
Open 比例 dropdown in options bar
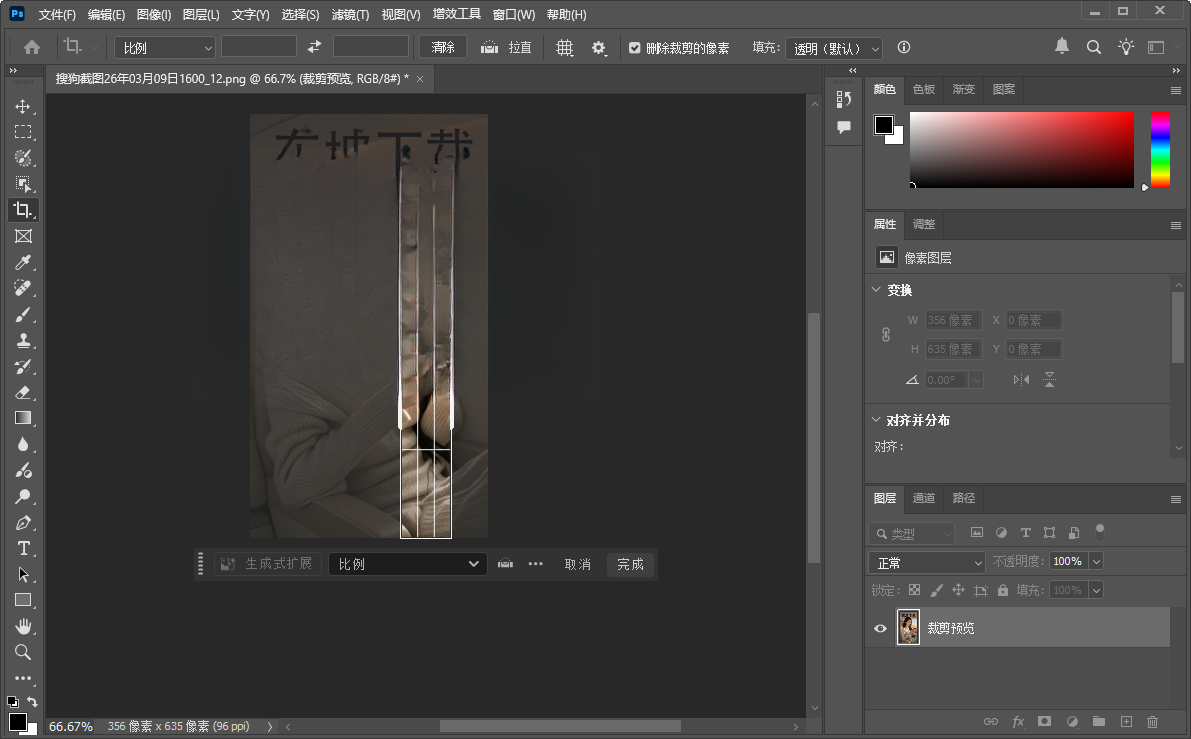(165, 48)
